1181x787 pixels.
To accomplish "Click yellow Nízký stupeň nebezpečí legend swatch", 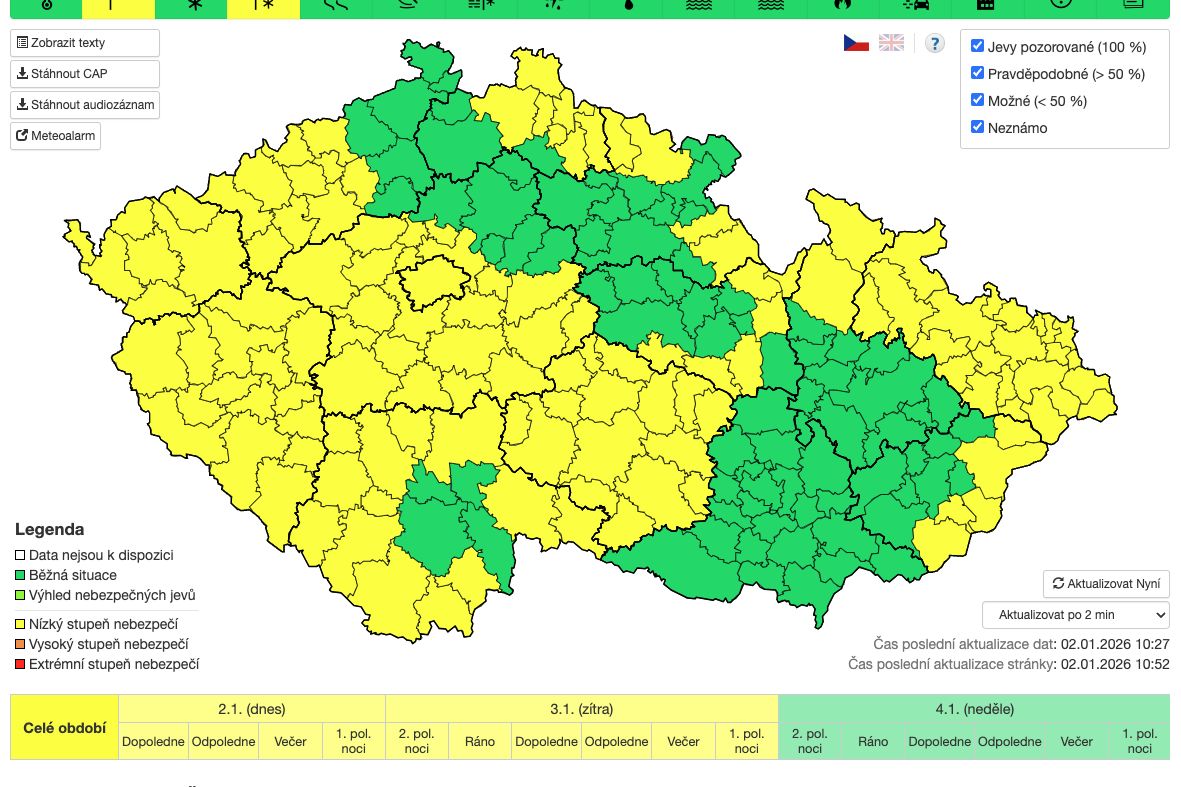I will tap(21, 625).
